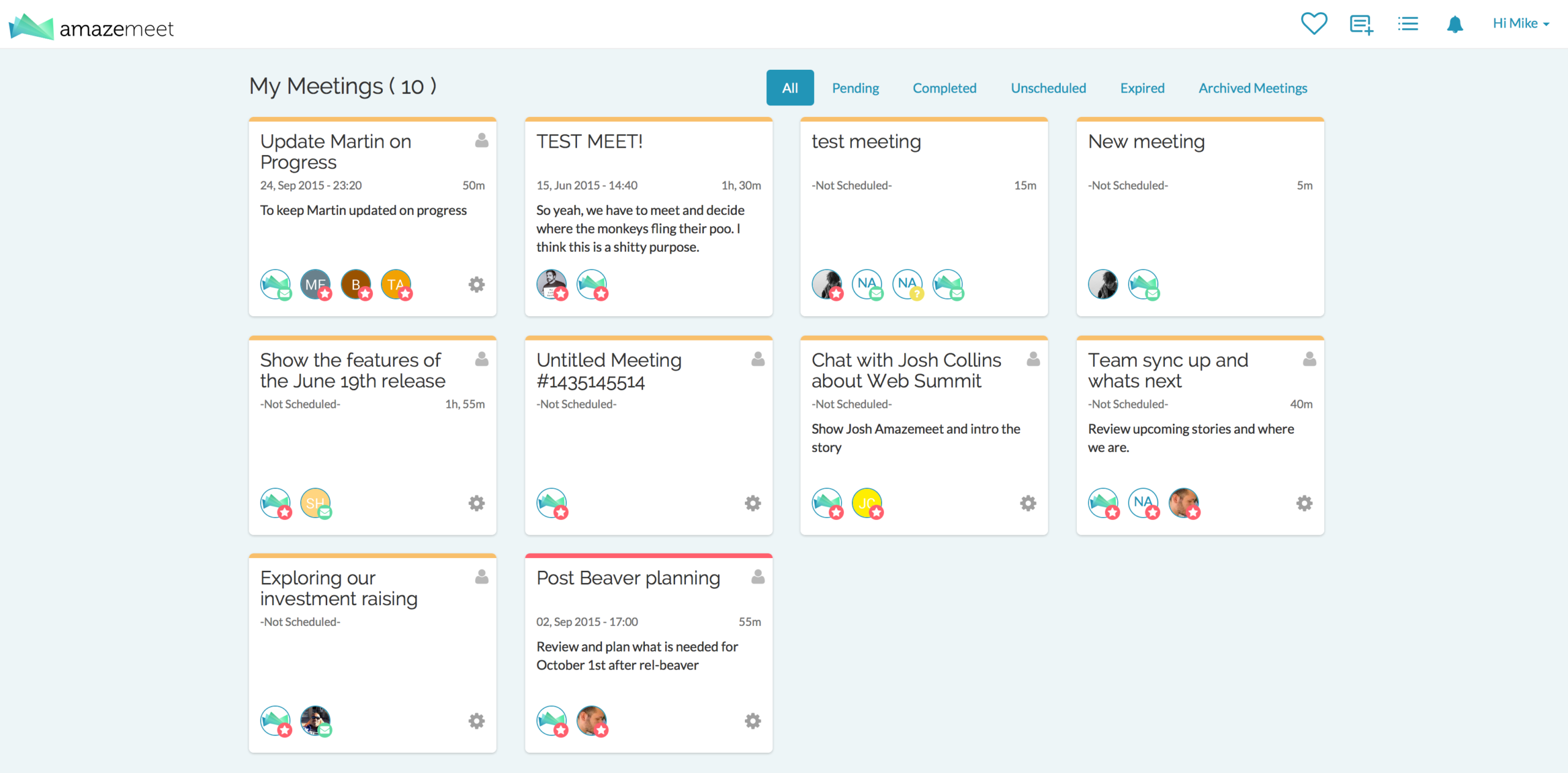This screenshot has height=773, width=1568.
Task: Show Completed meetings tab
Action: coord(944,88)
